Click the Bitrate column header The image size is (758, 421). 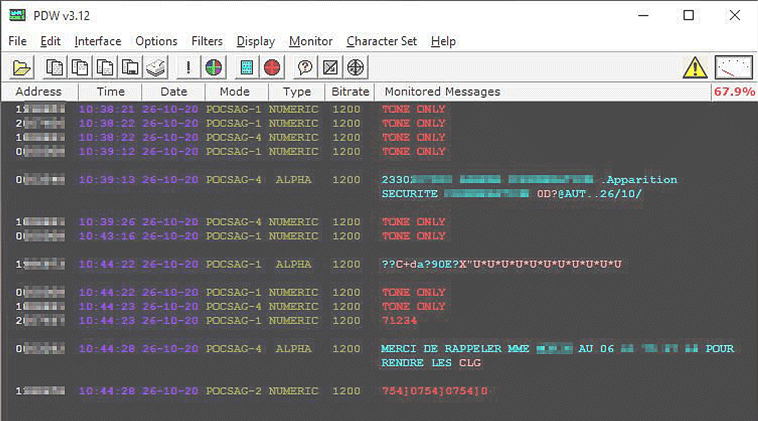(x=350, y=91)
